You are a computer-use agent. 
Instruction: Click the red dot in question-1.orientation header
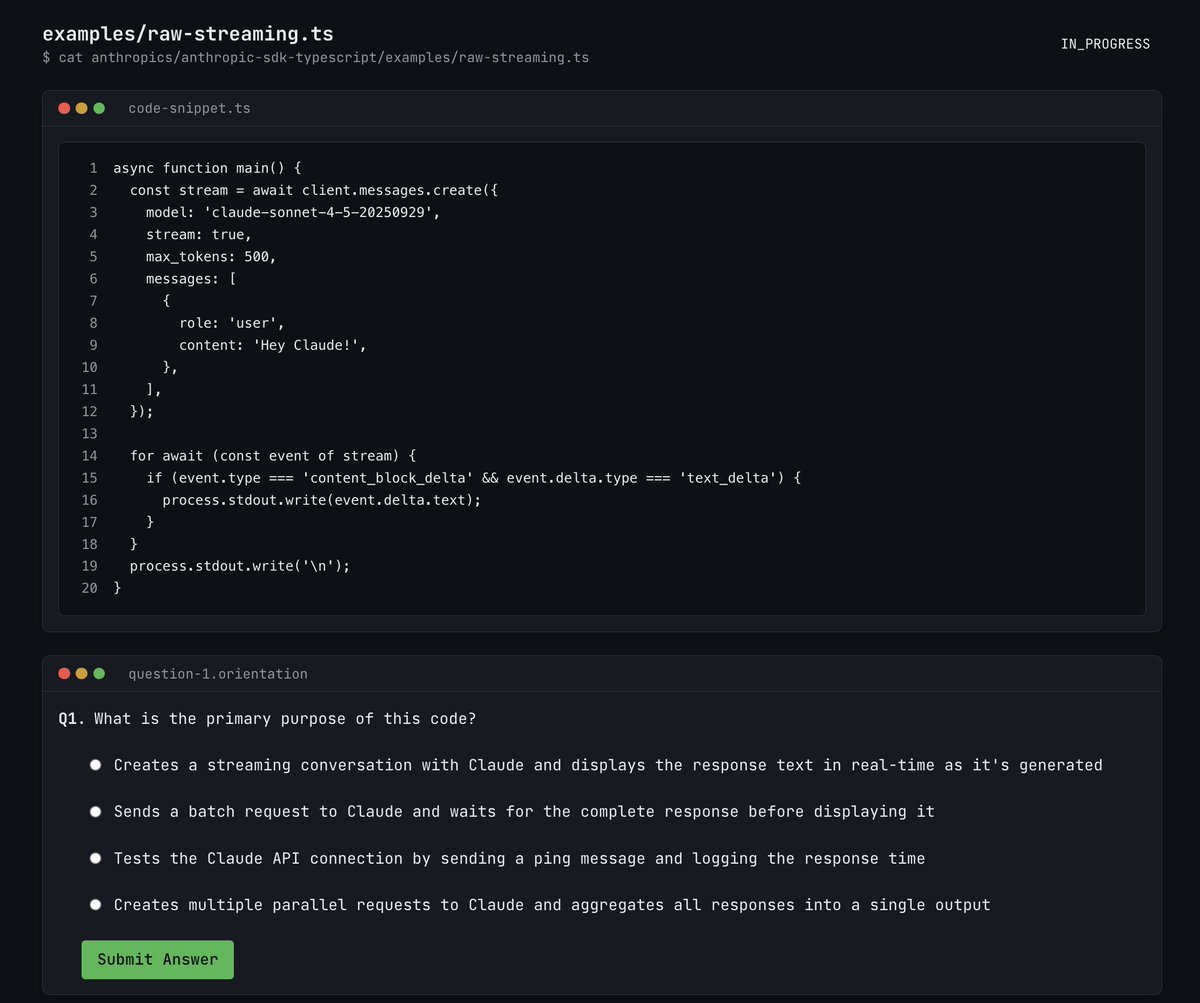pos(65,674)
